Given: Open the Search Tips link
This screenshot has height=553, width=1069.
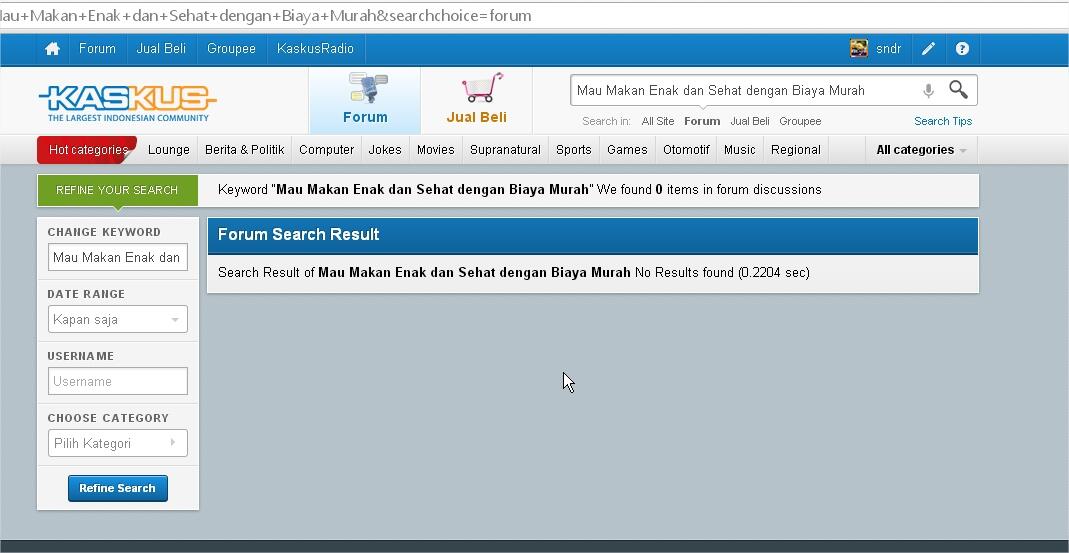Looking at the screenshot, I should [x=943, y=121].
